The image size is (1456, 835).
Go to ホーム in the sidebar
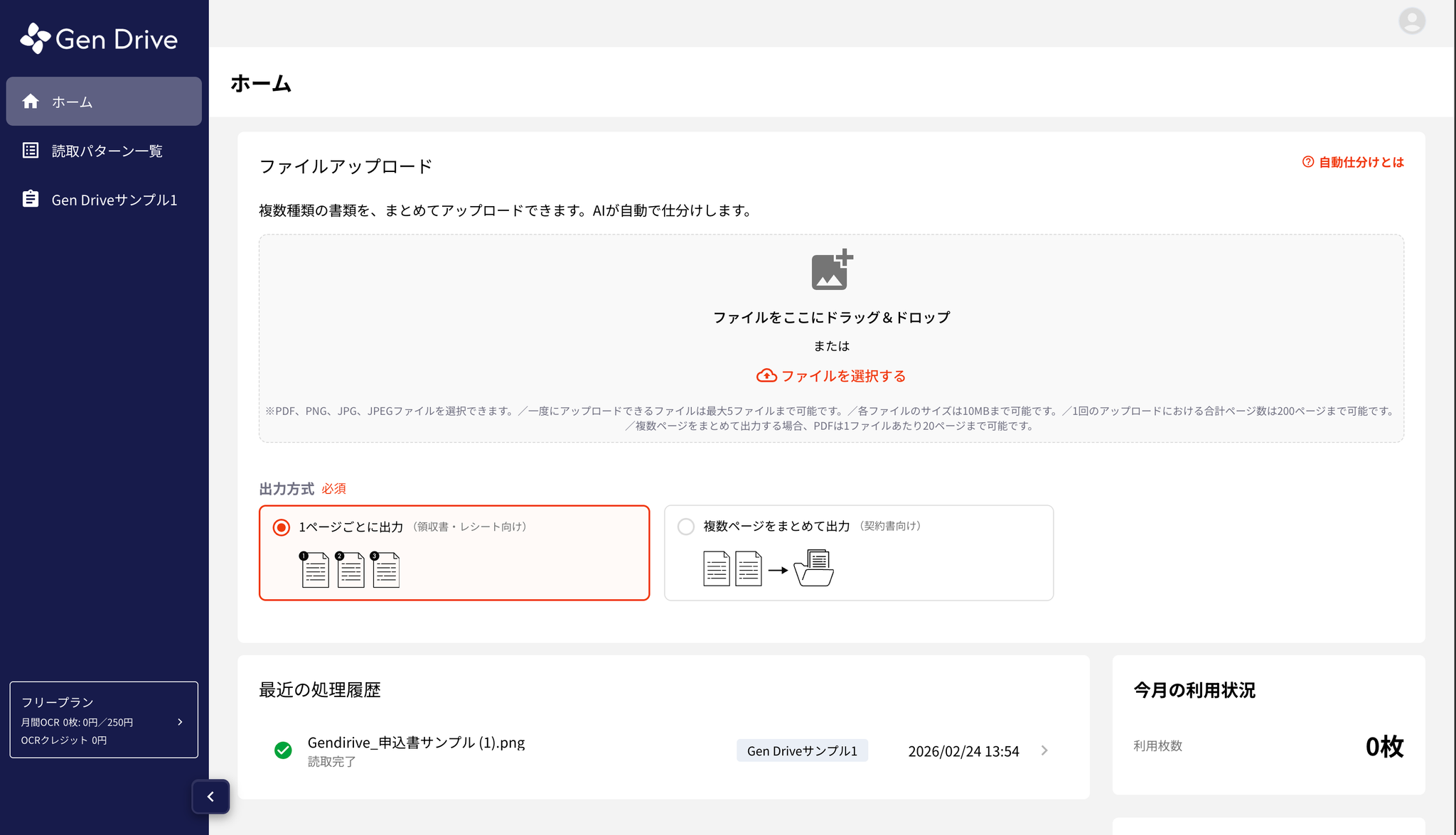pos(73,102)
